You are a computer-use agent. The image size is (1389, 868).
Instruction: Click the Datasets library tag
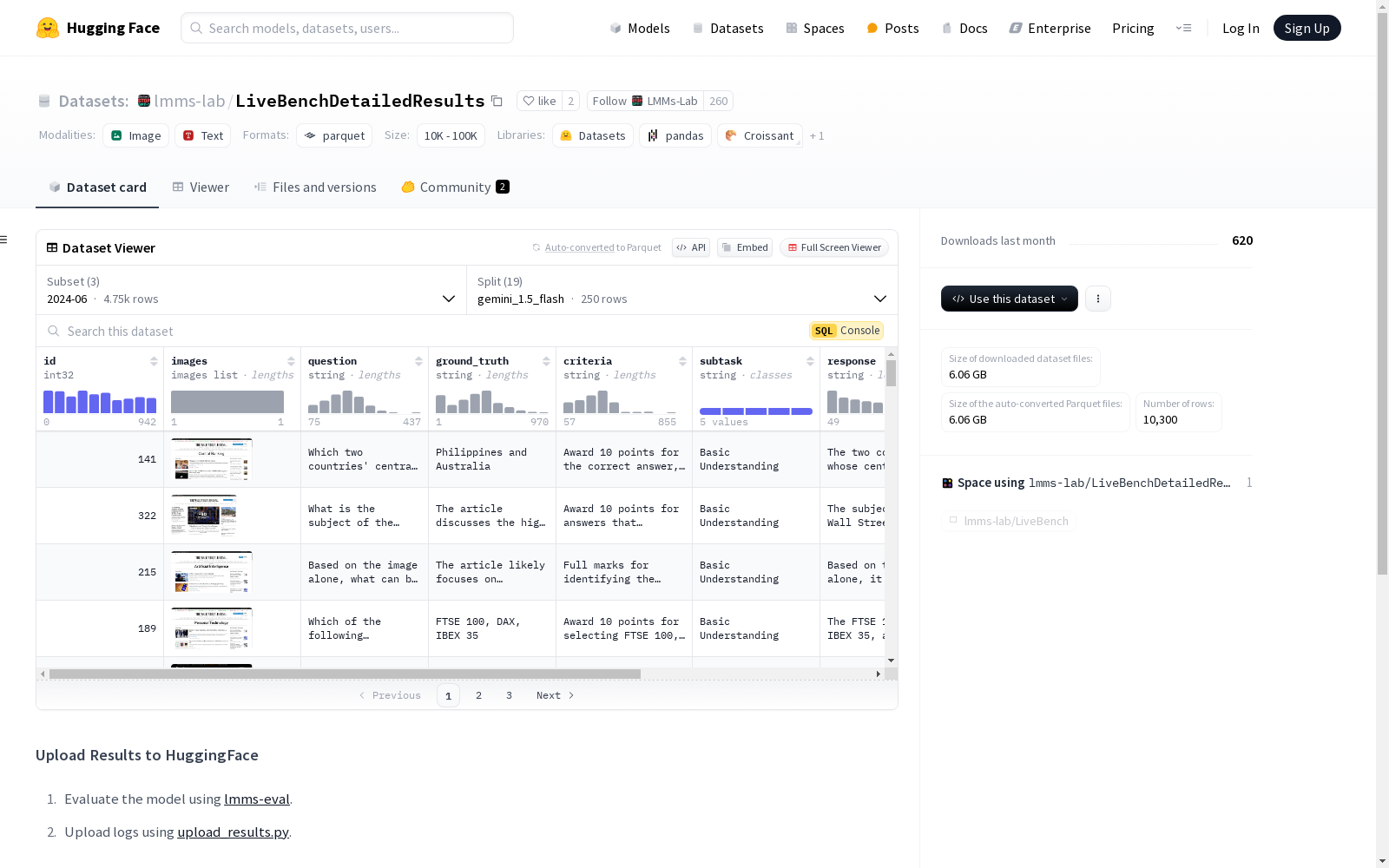tap(593, 135)
